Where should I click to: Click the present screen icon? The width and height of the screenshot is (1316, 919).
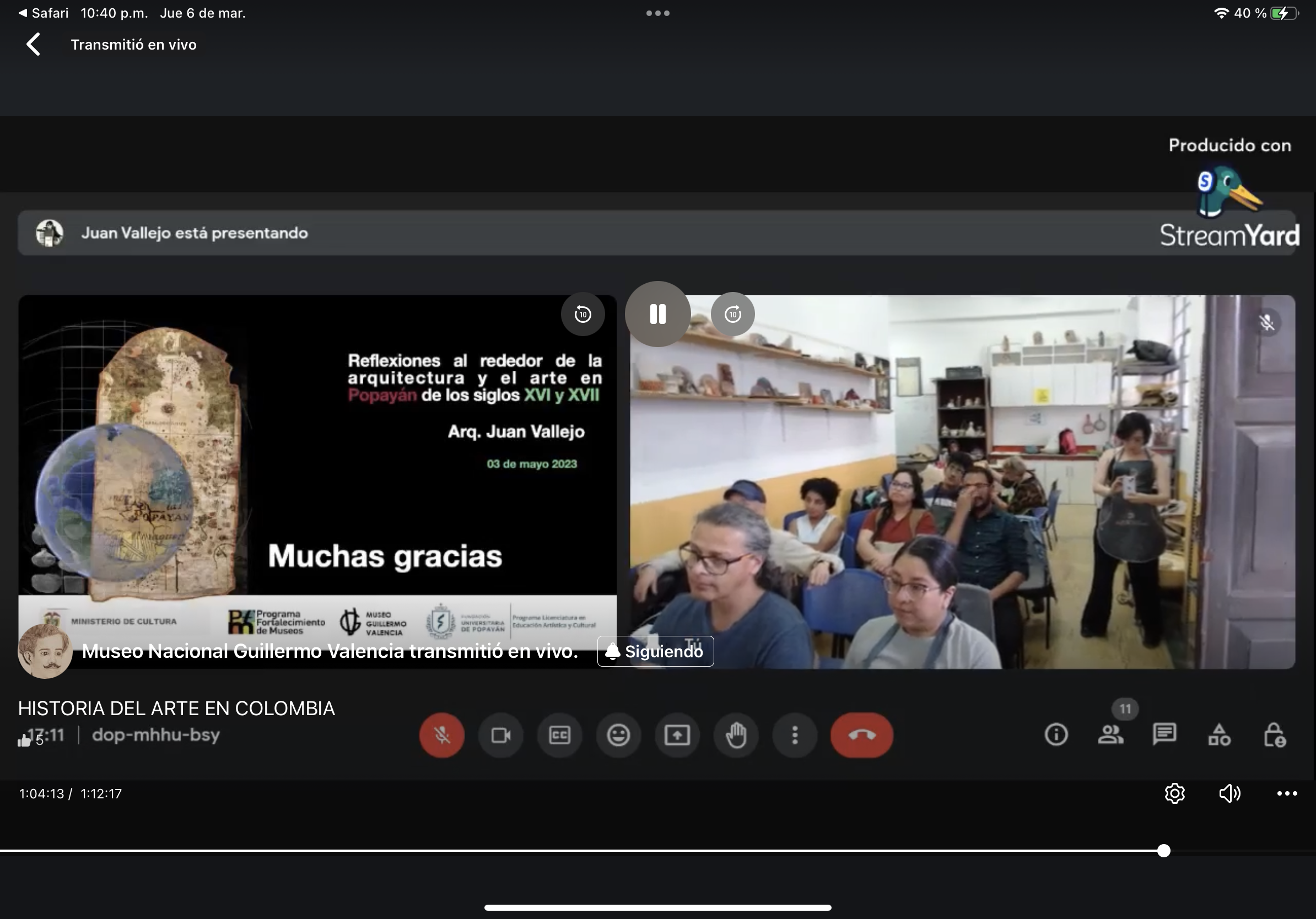point(677,735)
